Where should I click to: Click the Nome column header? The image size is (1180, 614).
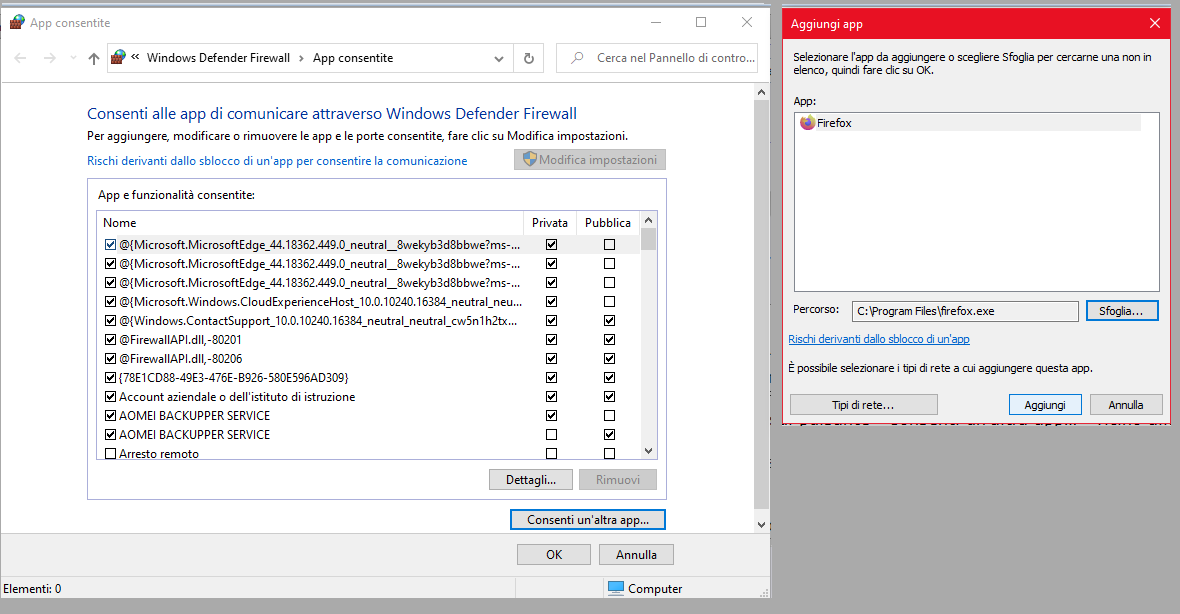[310, 223]
